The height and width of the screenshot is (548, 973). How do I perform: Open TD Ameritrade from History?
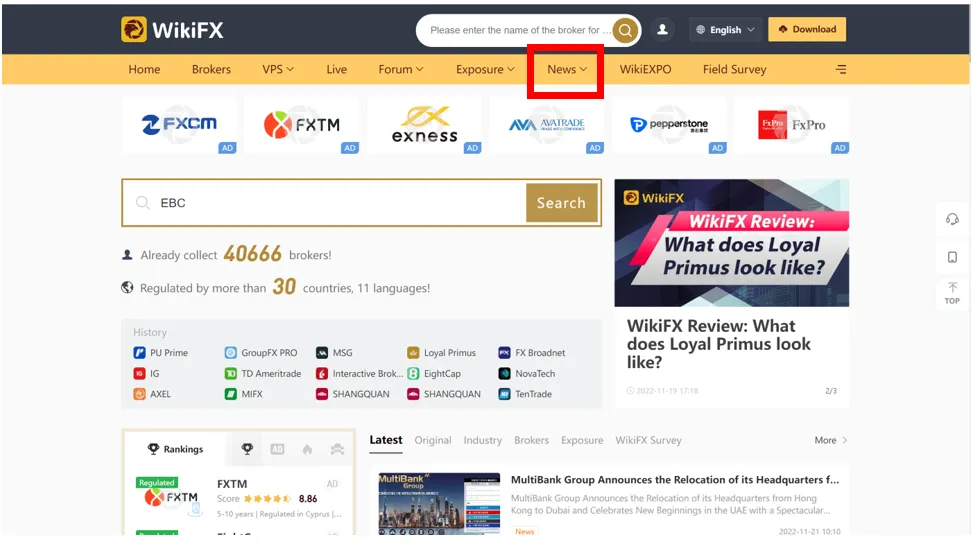pos(262,374)
